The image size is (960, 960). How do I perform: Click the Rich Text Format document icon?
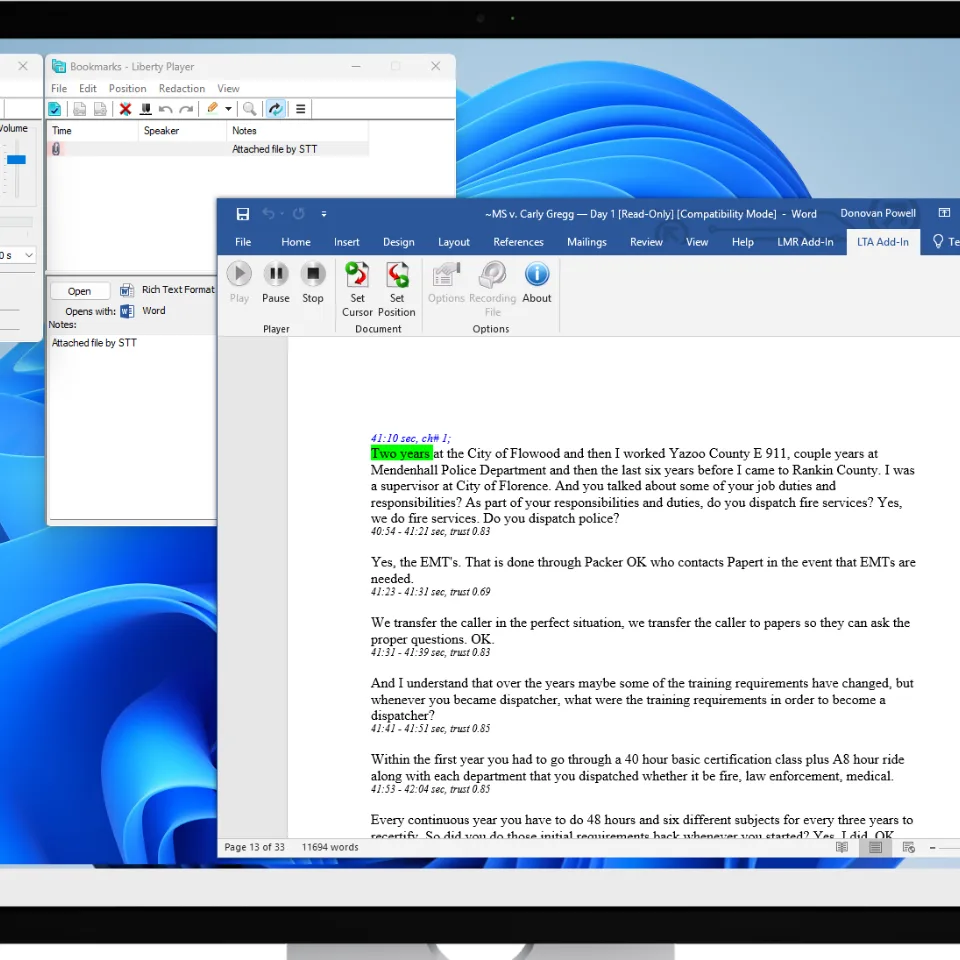[x=127, y=290]
